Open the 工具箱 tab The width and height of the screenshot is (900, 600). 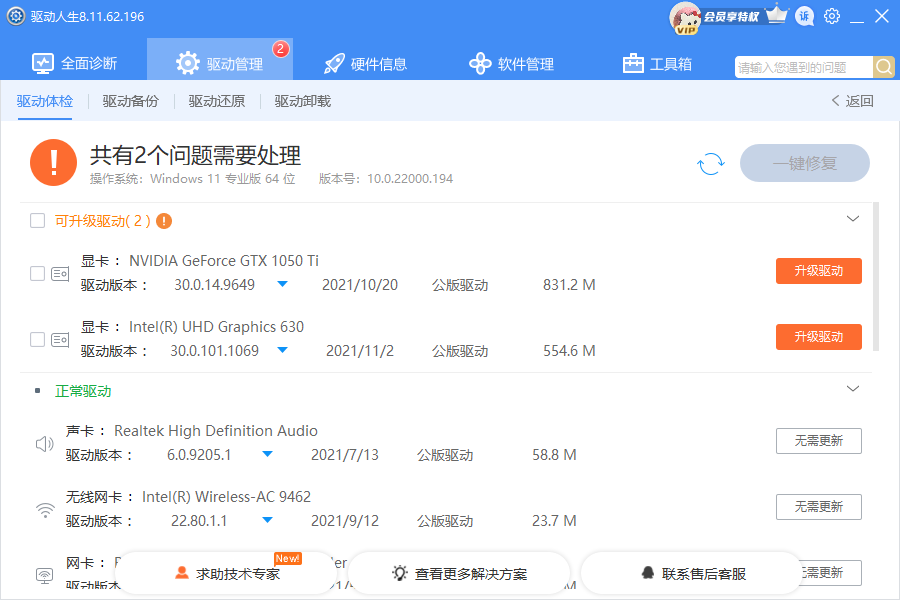coord(656,62)
